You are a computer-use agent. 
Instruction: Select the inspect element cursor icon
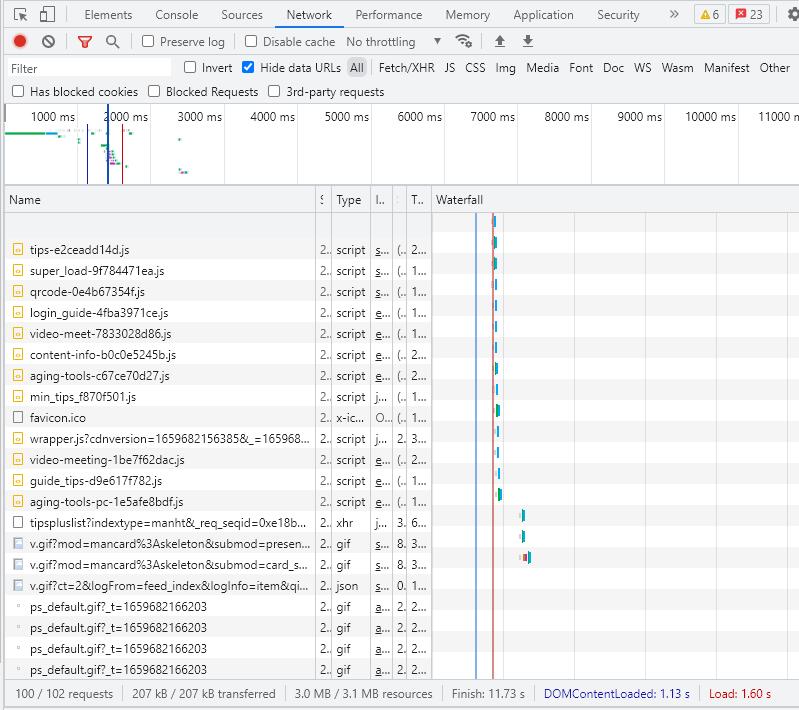coord(21,15)
